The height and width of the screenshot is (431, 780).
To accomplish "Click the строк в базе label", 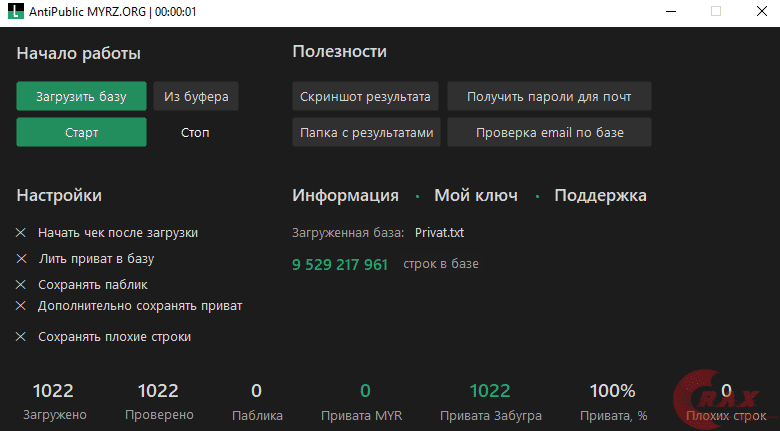I will coord(441,264).
